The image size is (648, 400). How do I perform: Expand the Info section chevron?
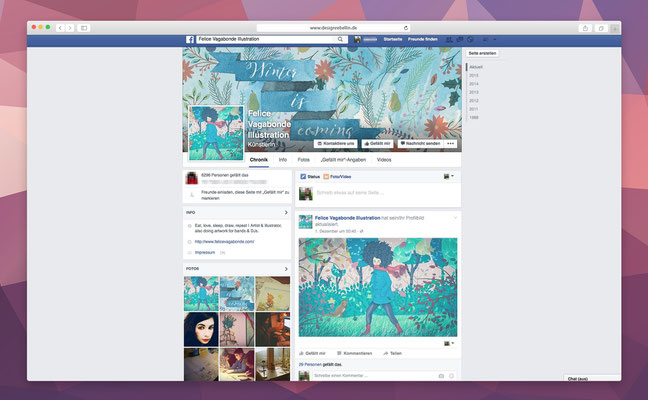(x=286, y=212)
